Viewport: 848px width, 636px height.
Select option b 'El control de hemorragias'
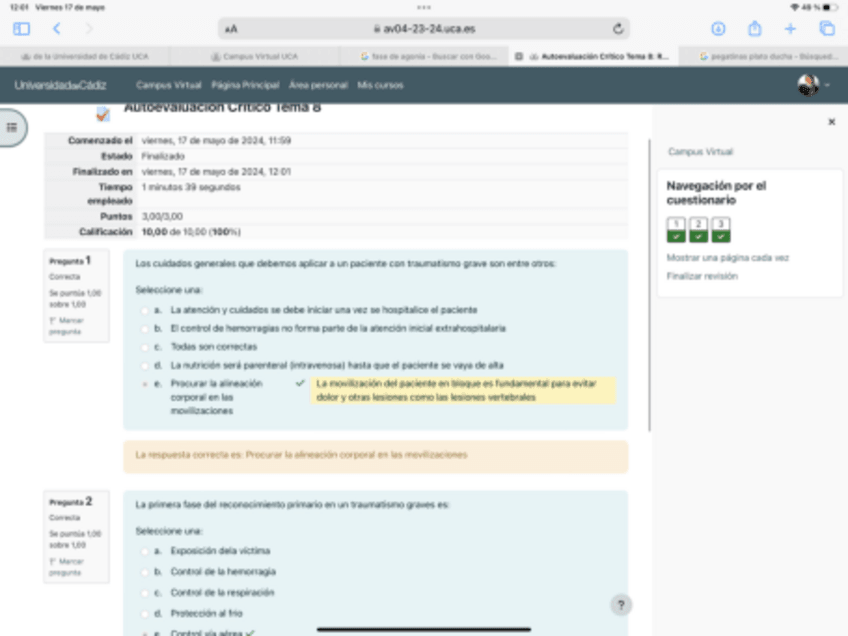pos(144,329)
